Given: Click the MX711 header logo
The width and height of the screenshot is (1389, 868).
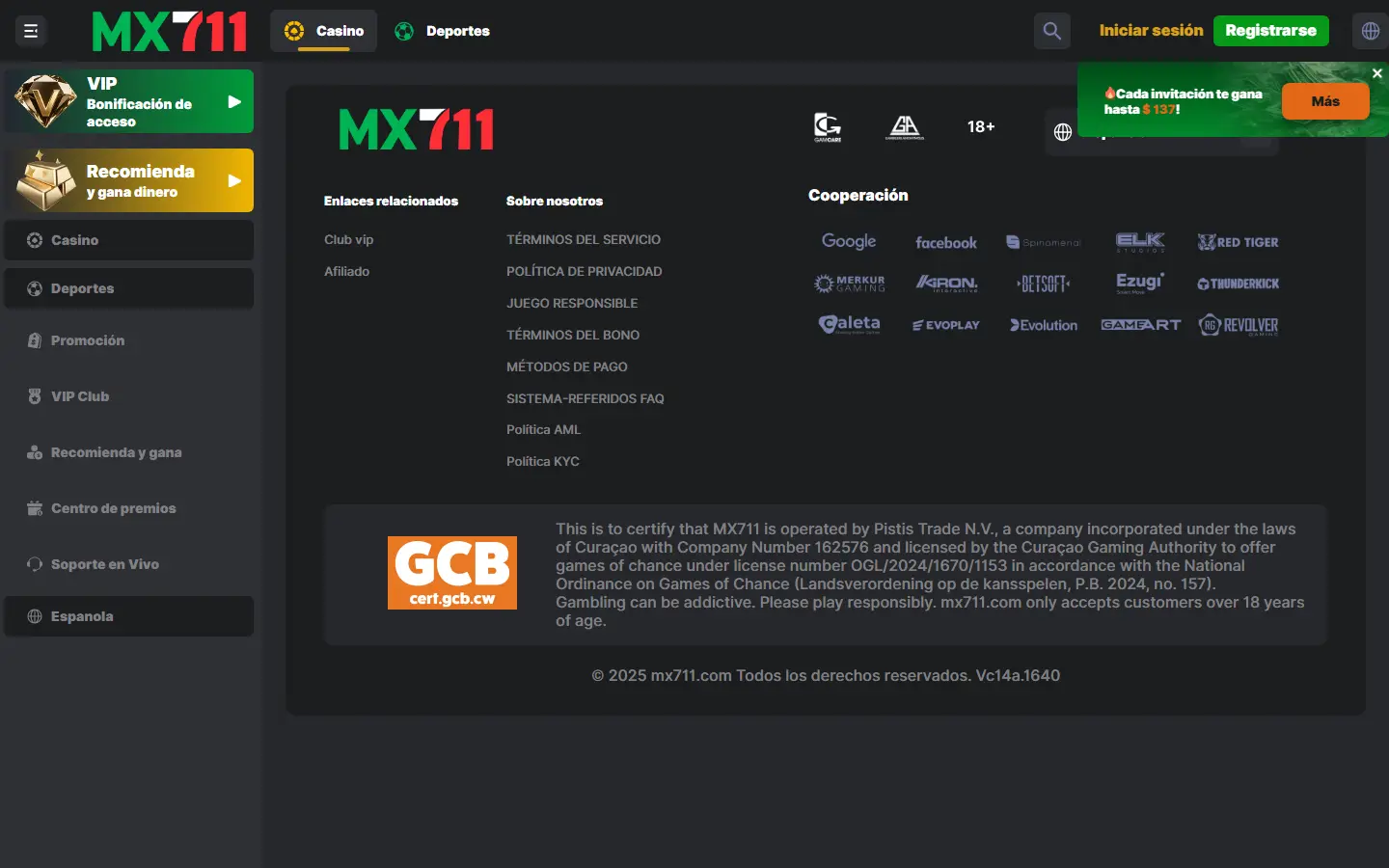Looking at the screenshot, I should (169, 31).
